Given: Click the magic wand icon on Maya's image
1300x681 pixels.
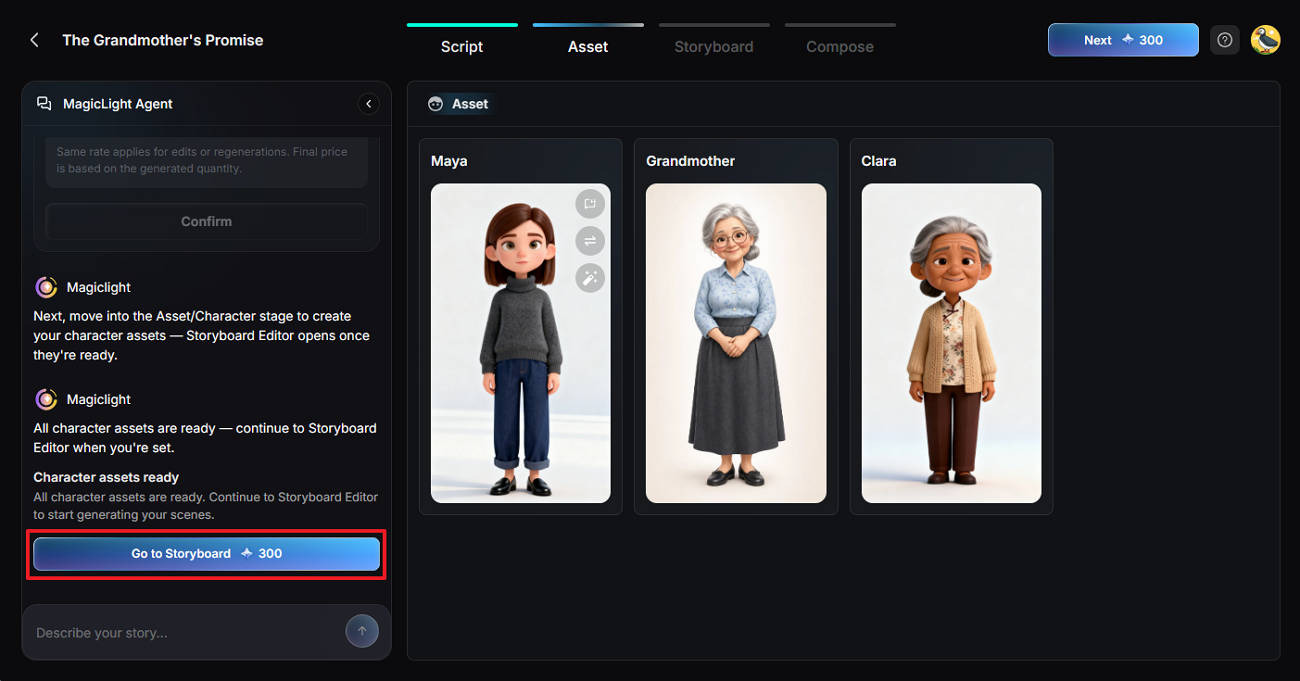Looking at the screenshot, I should point(590,278).
